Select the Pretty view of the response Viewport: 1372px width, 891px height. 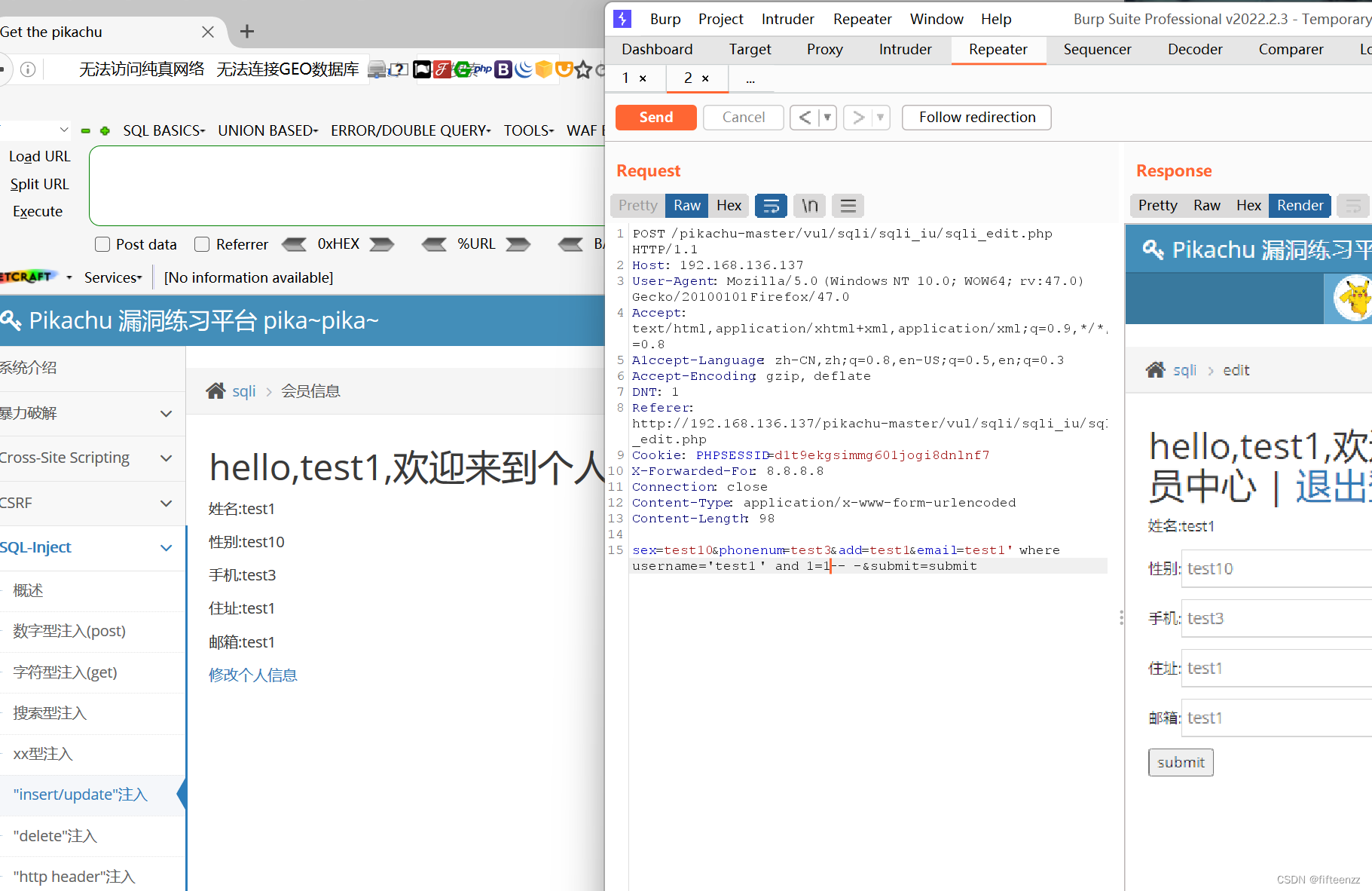1157,205
